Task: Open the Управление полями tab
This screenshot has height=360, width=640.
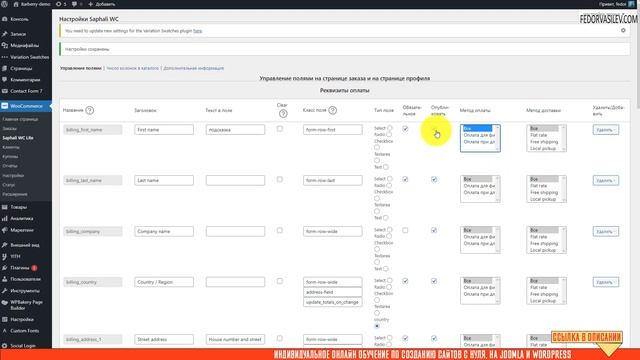Action: [81, 68]
